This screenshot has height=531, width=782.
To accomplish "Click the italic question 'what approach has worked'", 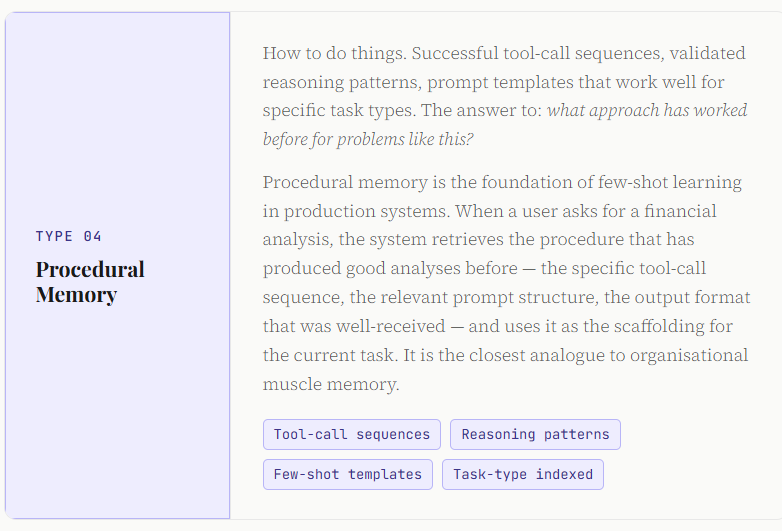I will pos(647,110).
